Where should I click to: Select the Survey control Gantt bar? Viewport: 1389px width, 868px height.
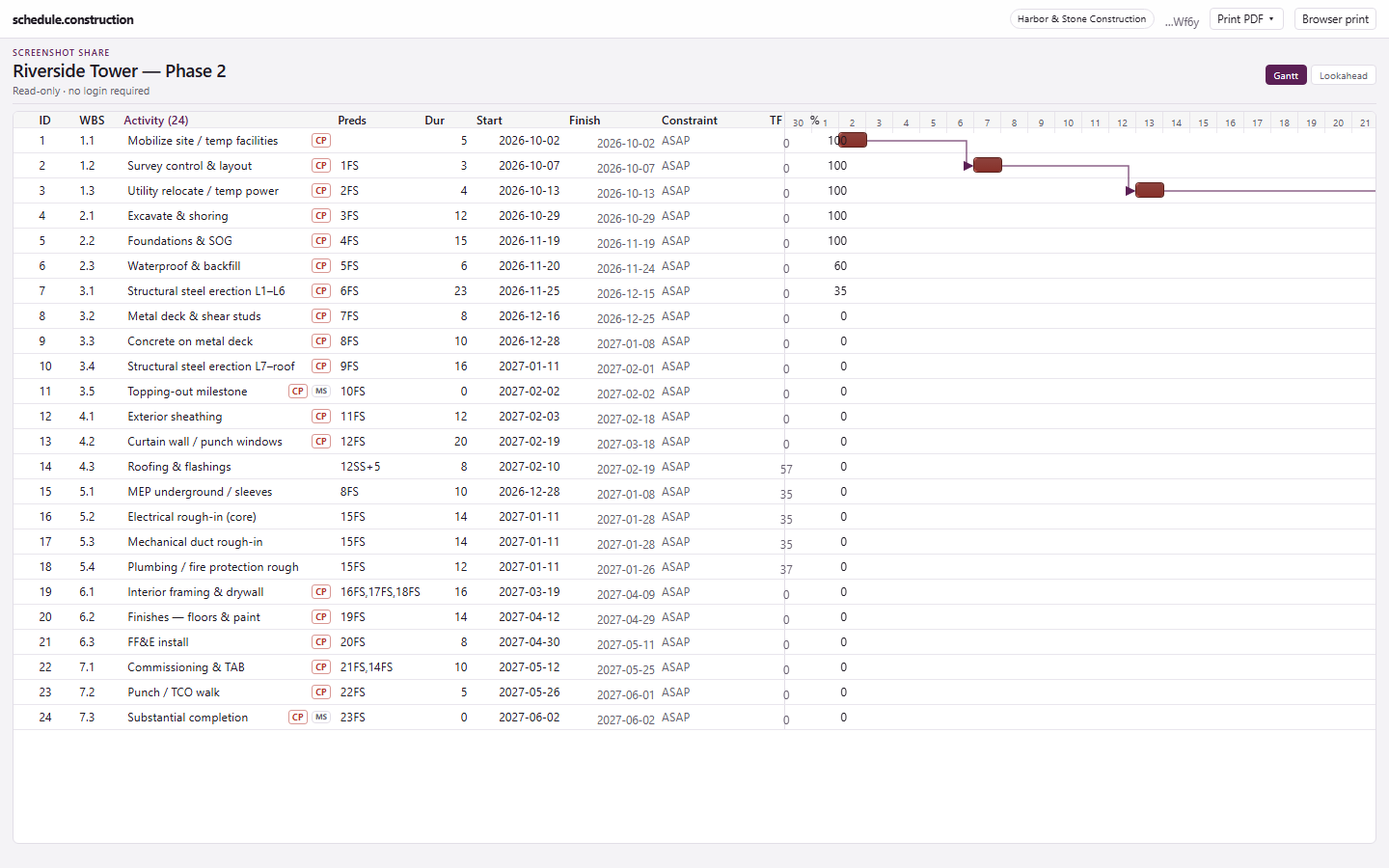(988, 165)
